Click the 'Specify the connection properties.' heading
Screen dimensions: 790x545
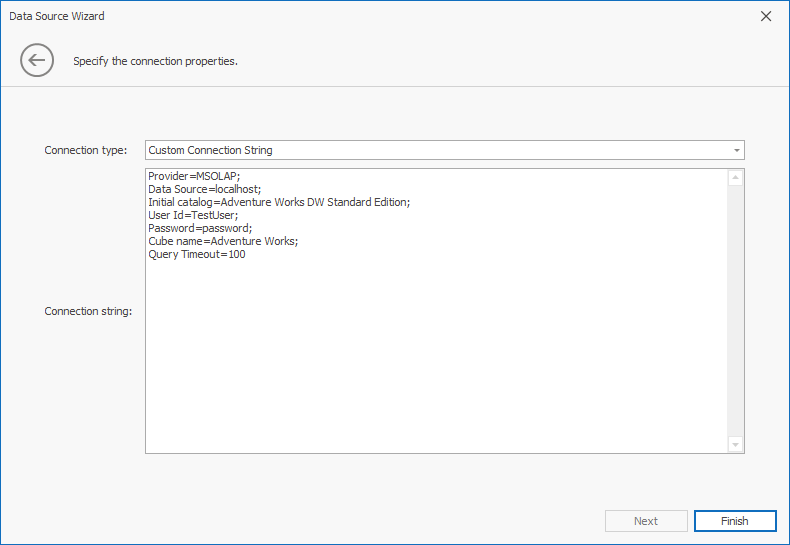click(x=155, y=61)
